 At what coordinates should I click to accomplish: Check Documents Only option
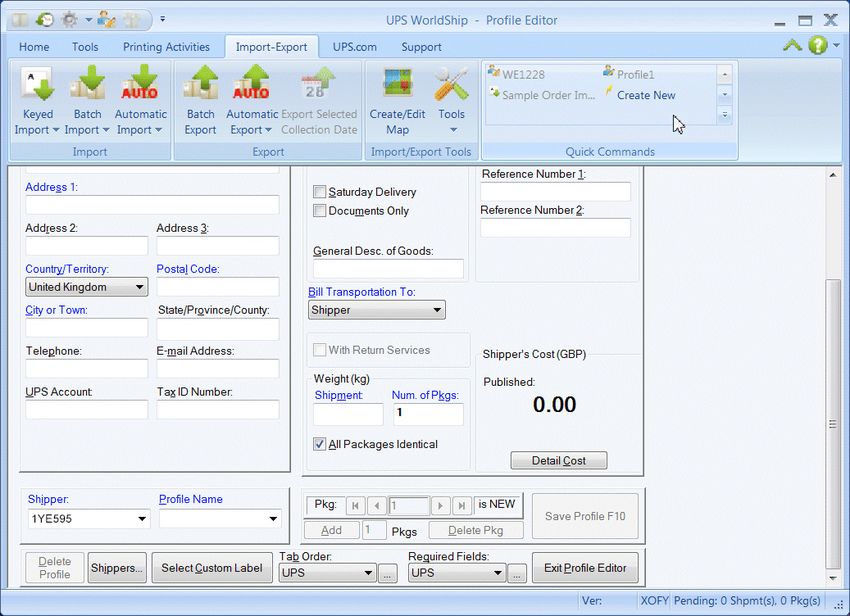point(319,210)
